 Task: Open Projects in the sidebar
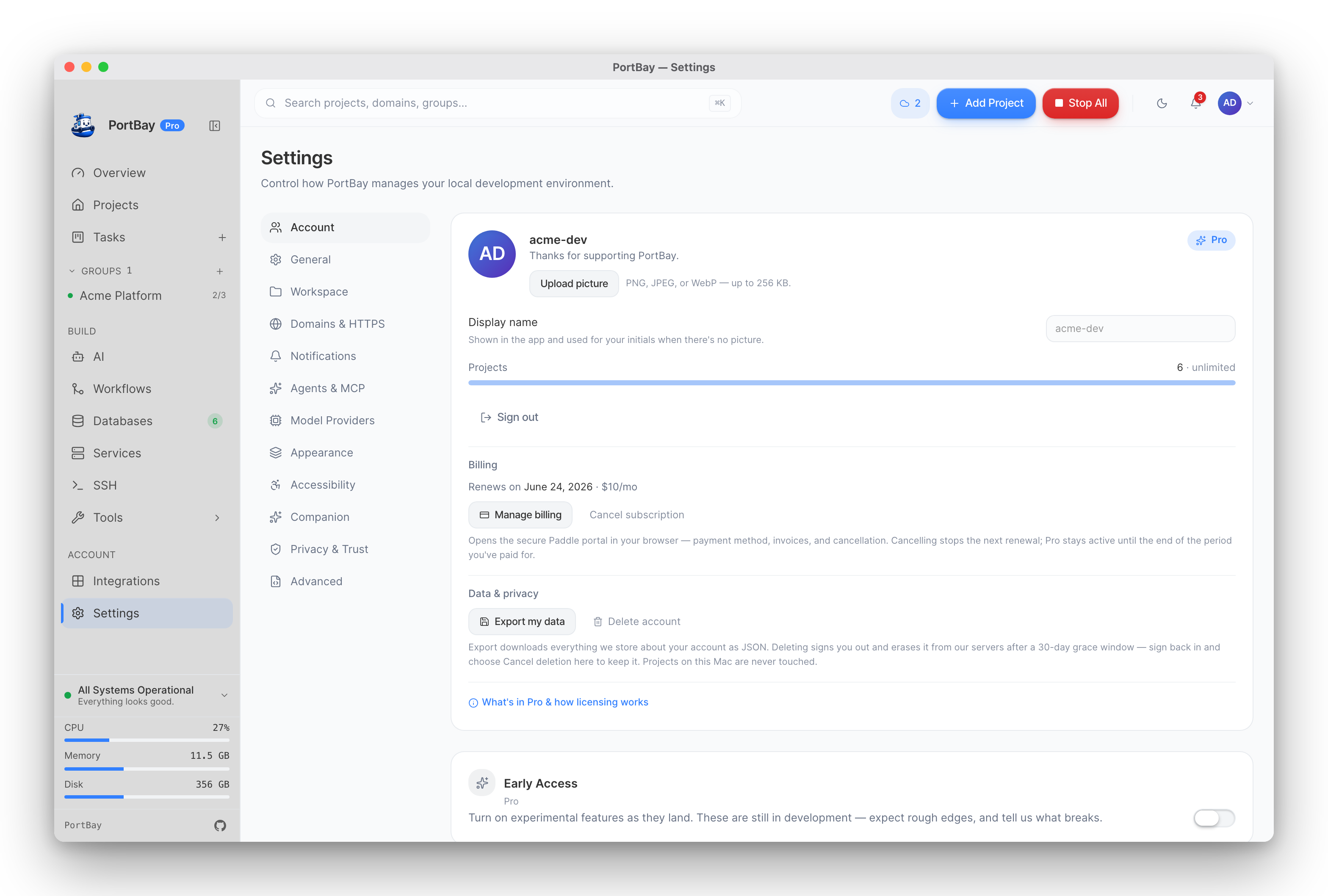(147, 205)
